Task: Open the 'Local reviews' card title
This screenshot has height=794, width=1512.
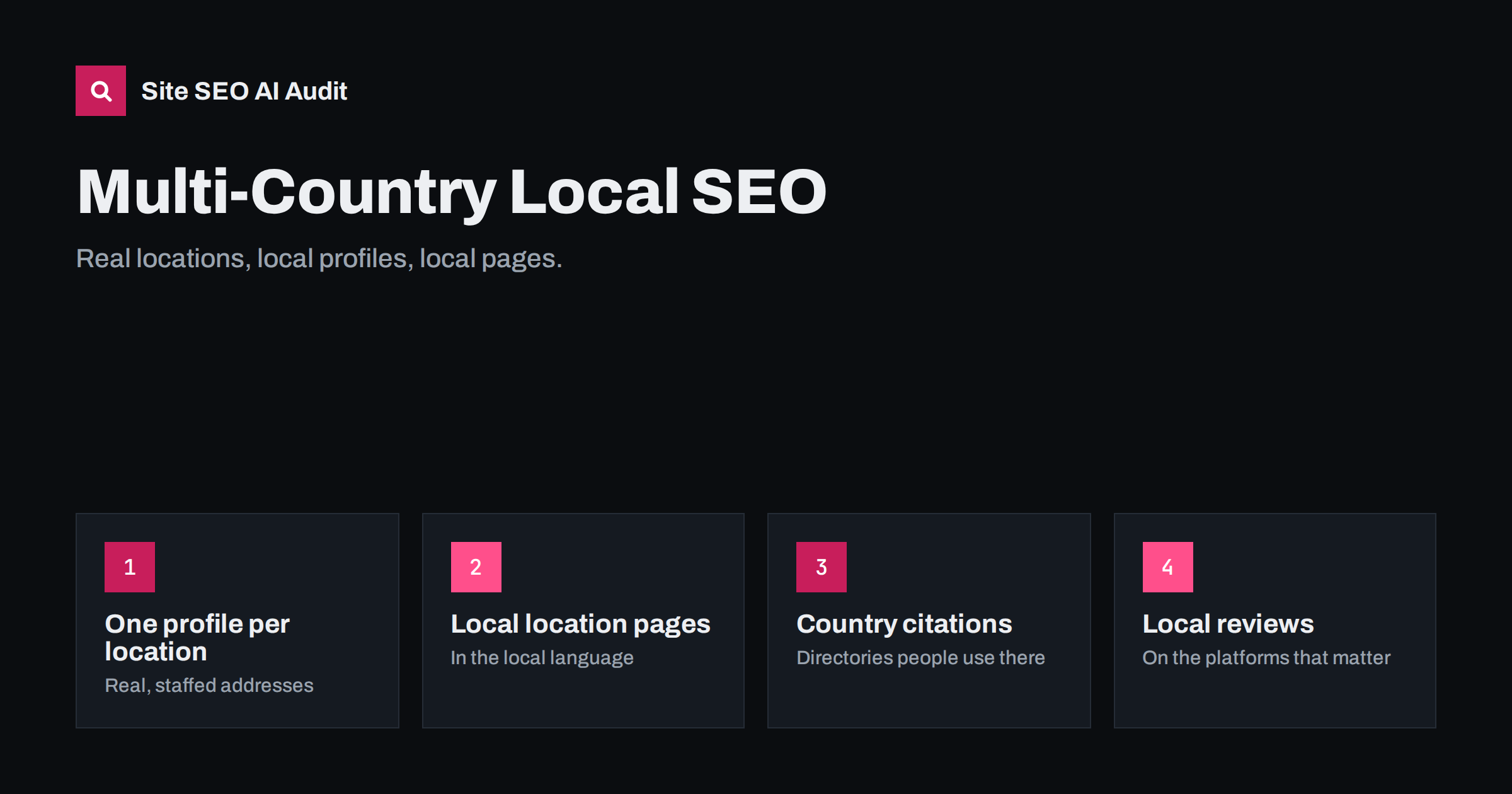Action: coord(1228,624)
